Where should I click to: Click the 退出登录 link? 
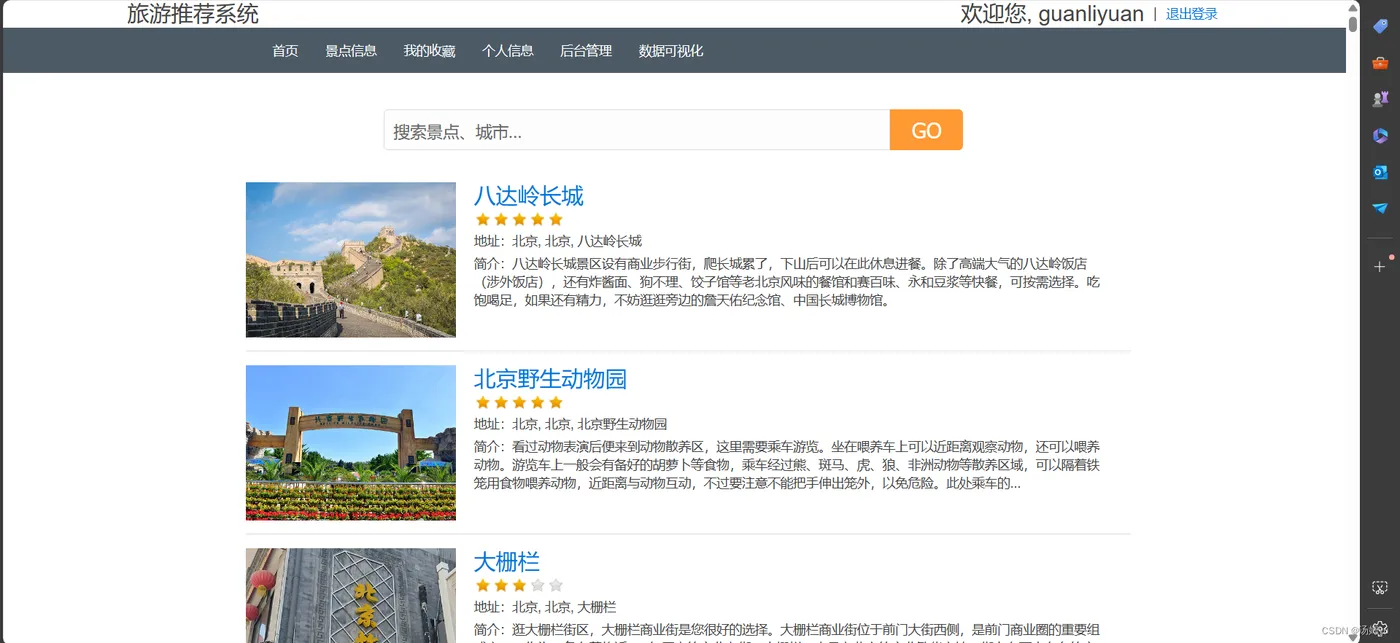coord(1192,14)
